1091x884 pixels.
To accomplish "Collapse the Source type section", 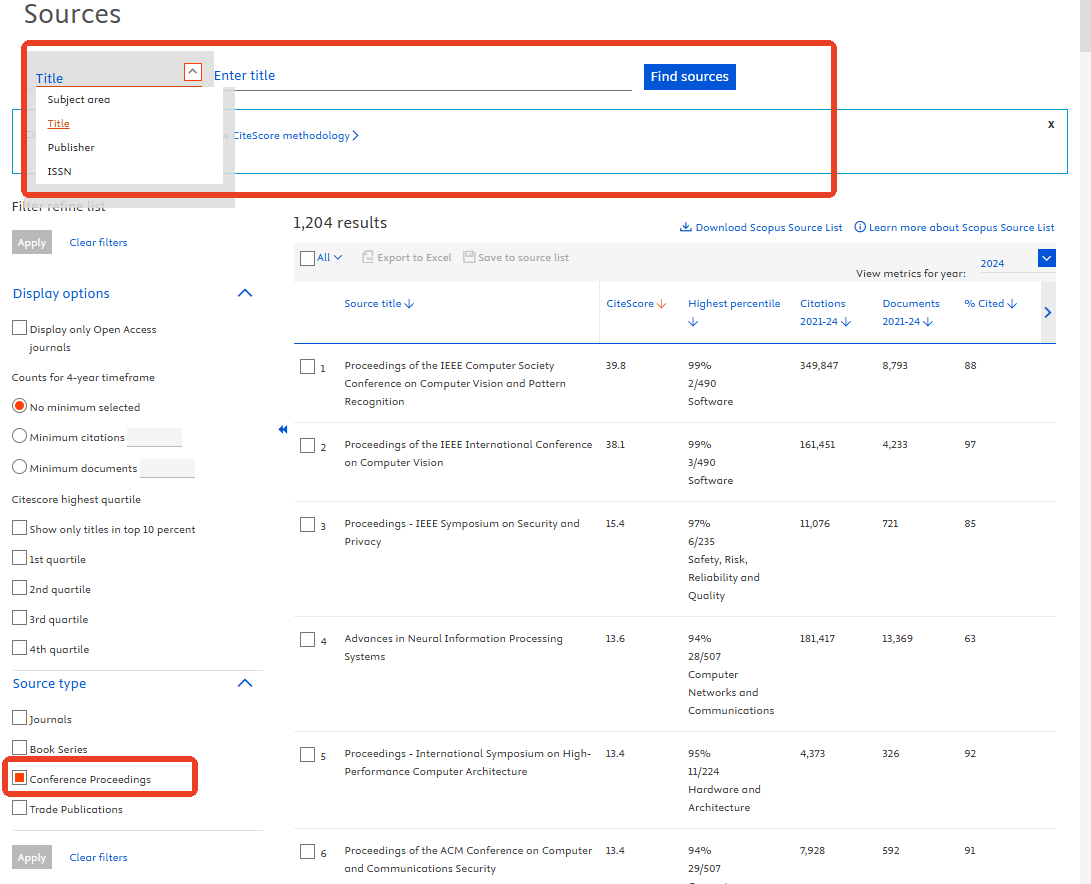I will pyautogui.click(x=244, y=683).
